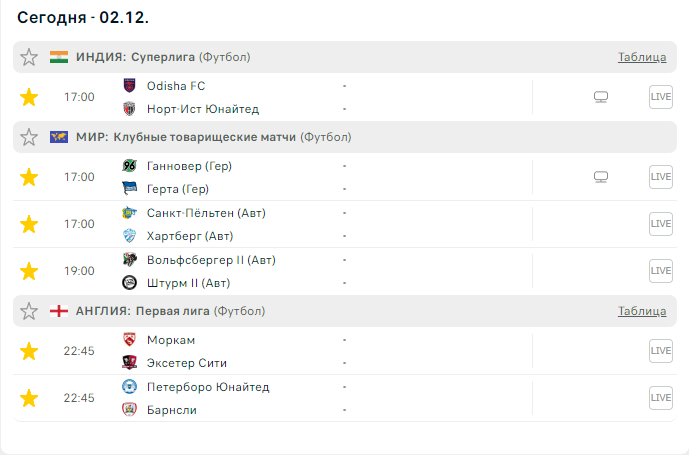Open LIVE icon for Ганновер match
Viewport: 689px width, 455px height.
[x=660, y=177]
